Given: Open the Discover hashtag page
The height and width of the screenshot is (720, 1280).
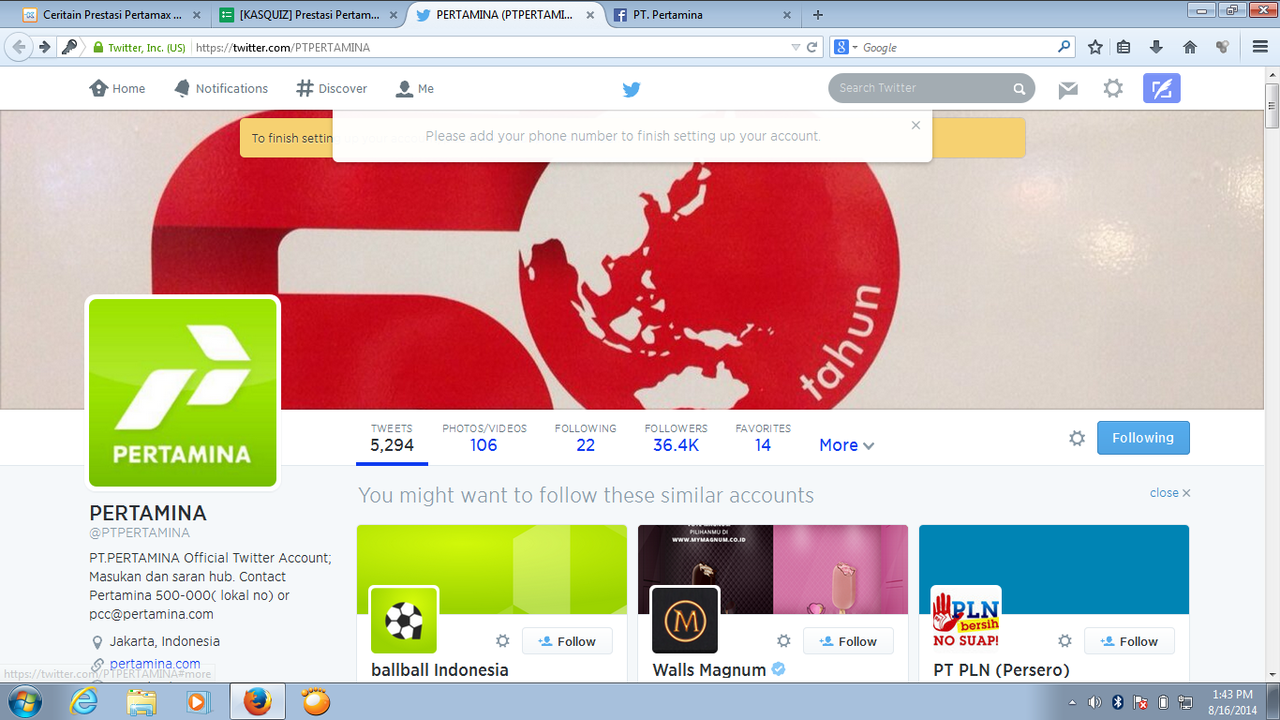Looking at the screenshot, I should click(x=332, y=88).
